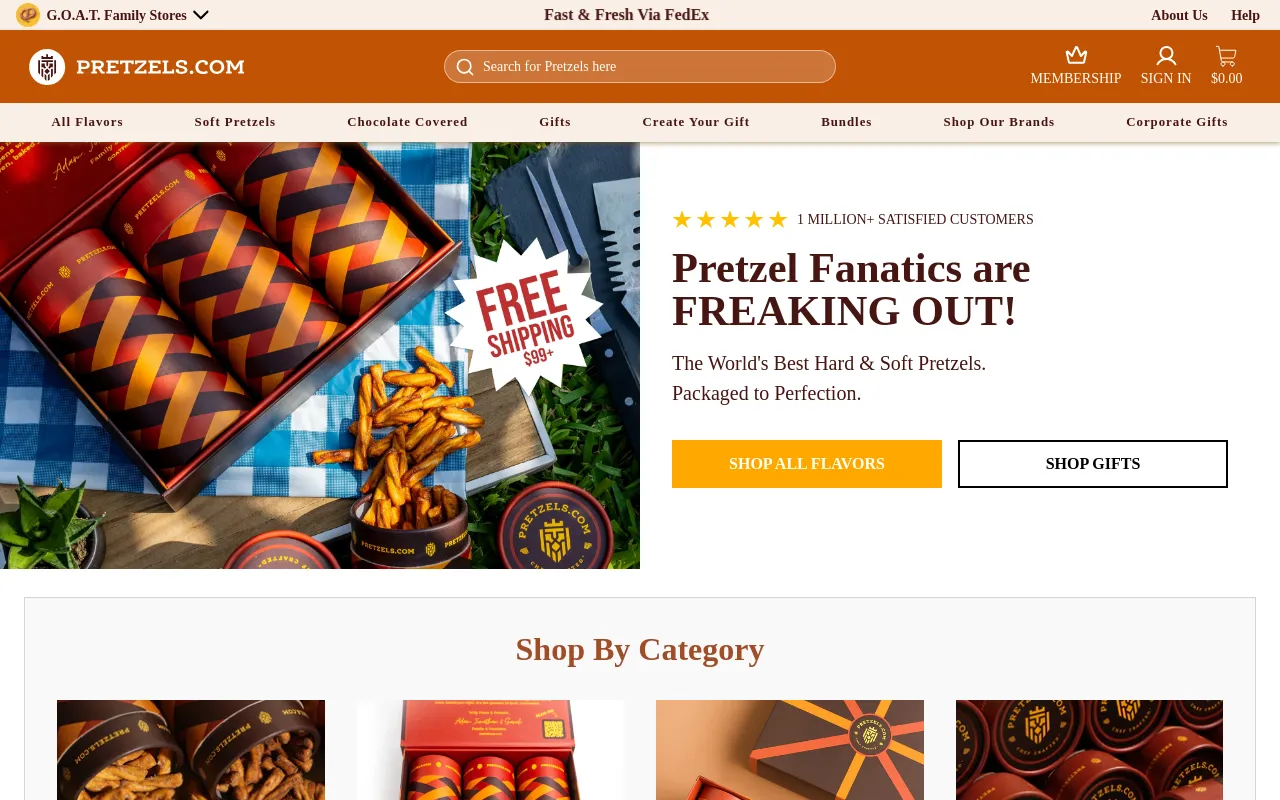Go to Corporate Gifts menu

tap(1177, 122)
